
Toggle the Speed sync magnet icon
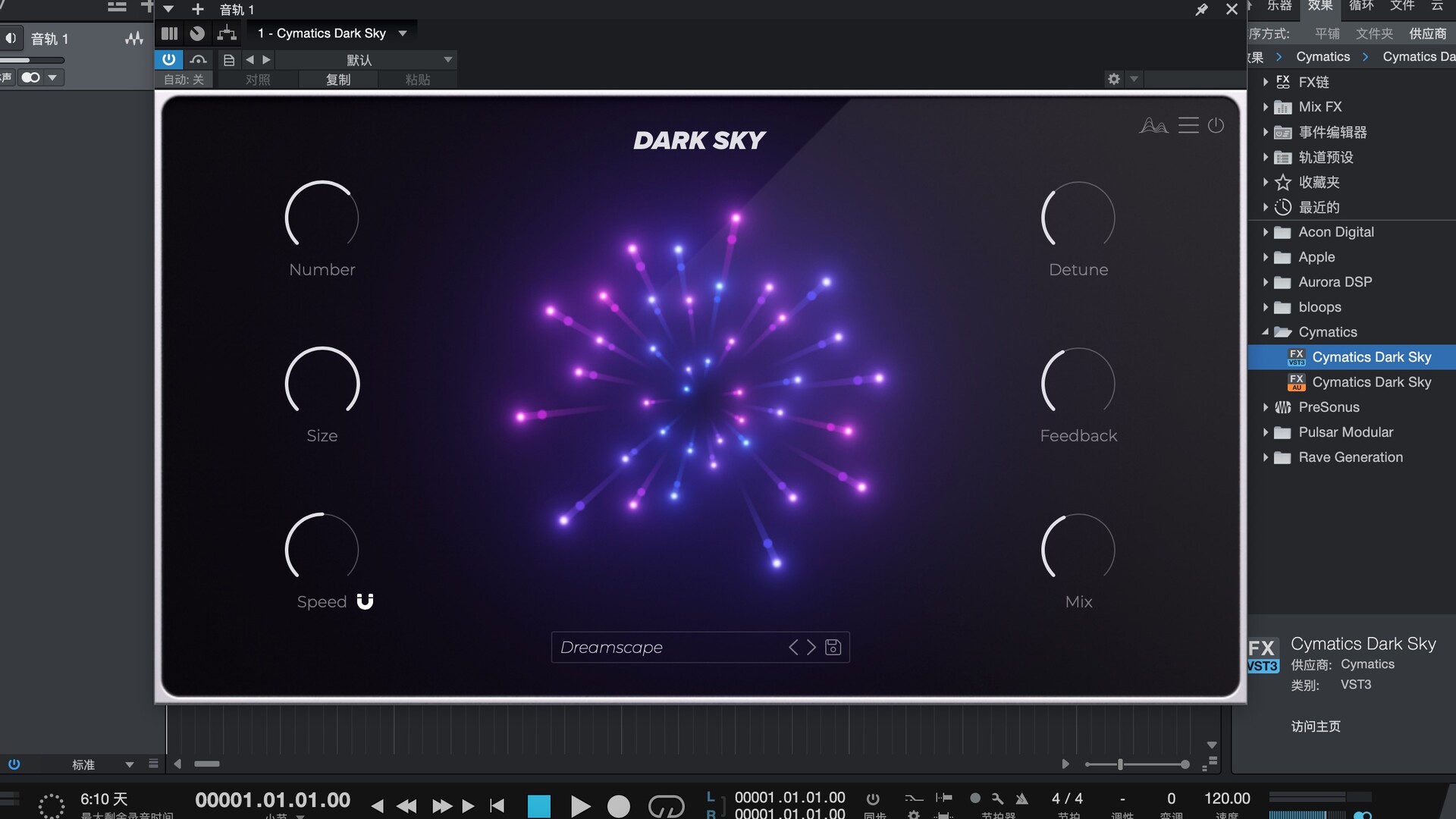[x=365, y=601]
